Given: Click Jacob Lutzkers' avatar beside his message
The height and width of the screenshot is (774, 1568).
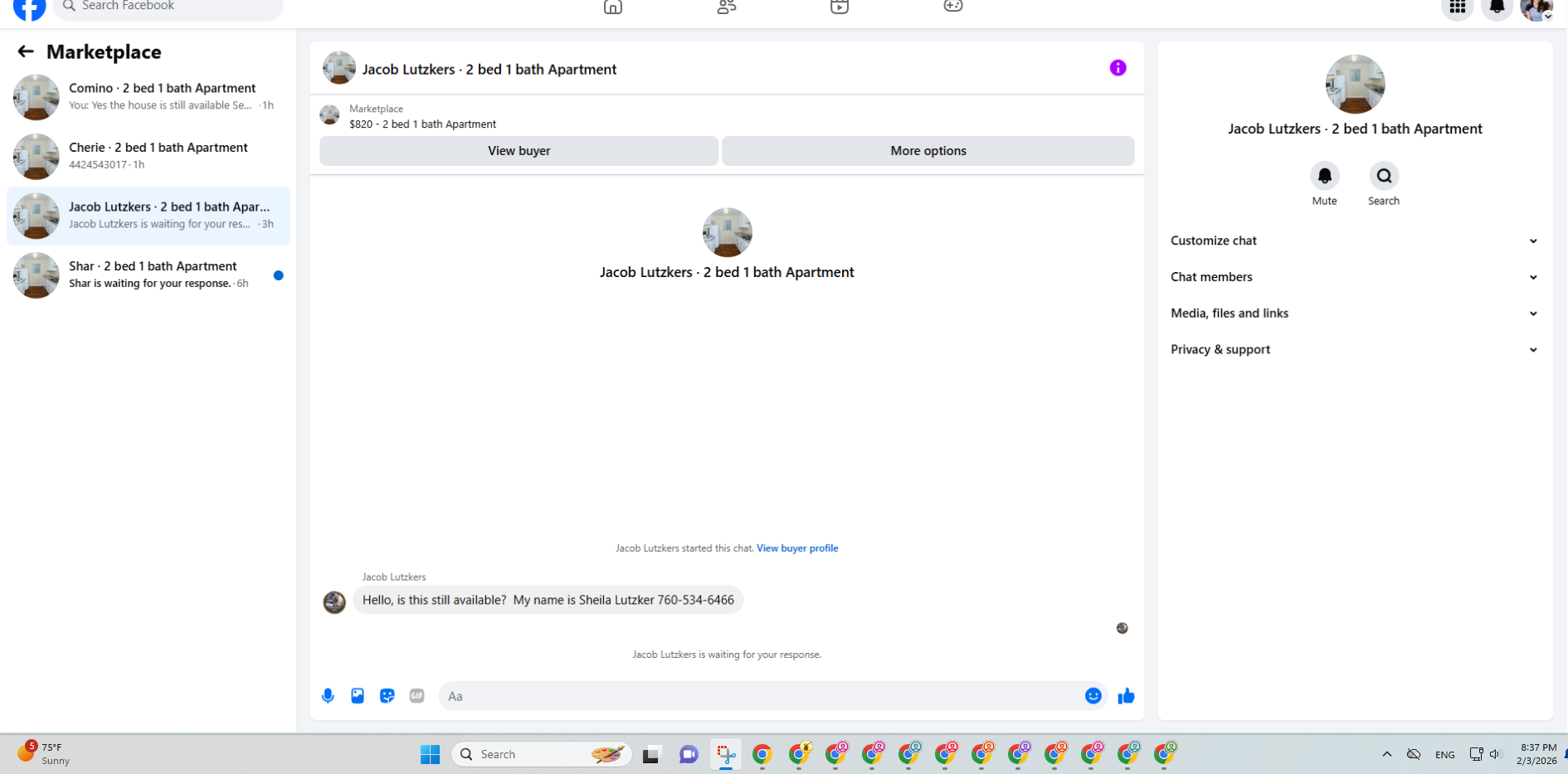Looking at the screenshot, I should coord(334,602).
